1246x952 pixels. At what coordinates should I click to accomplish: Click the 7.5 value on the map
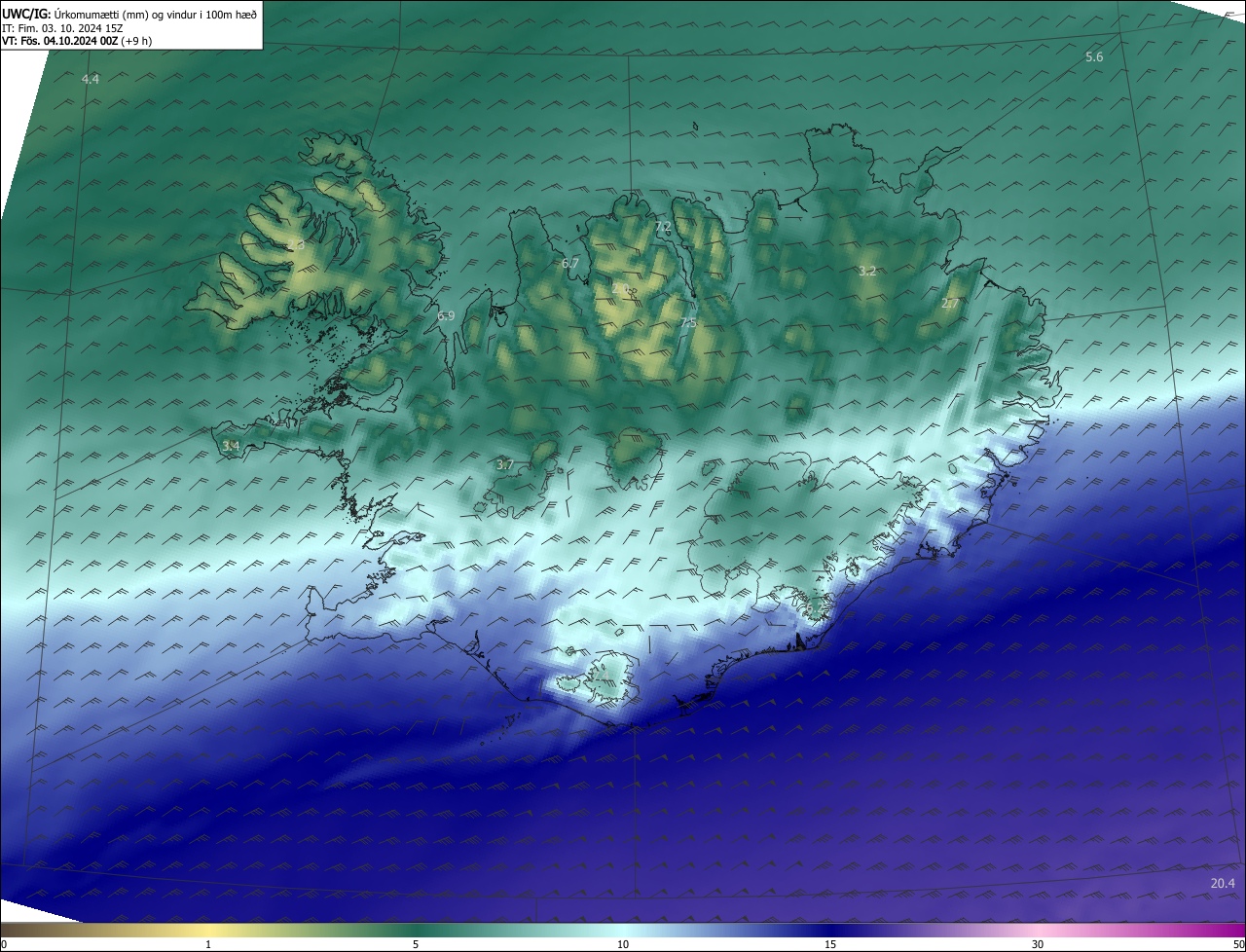click(x=688, y=322)
